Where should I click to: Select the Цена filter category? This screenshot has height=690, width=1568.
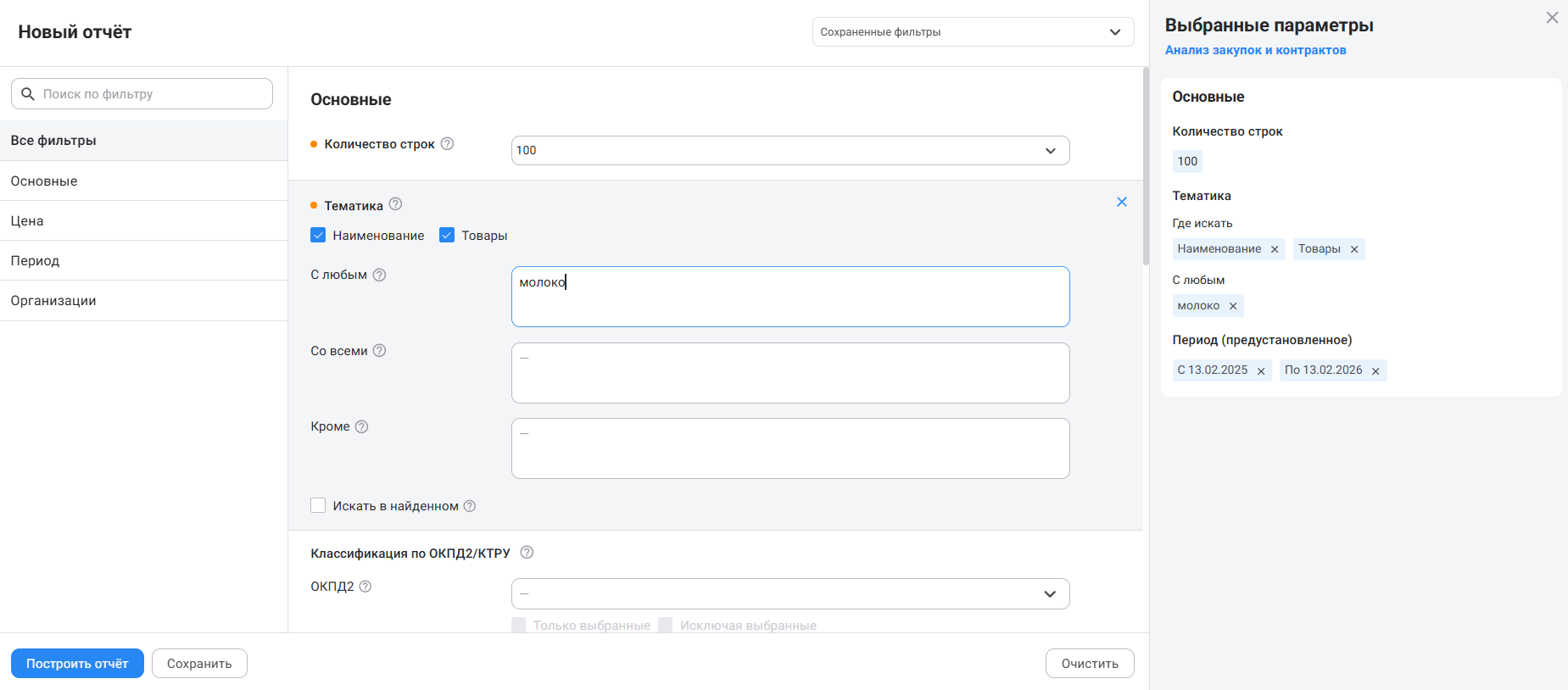coord(27,221)
